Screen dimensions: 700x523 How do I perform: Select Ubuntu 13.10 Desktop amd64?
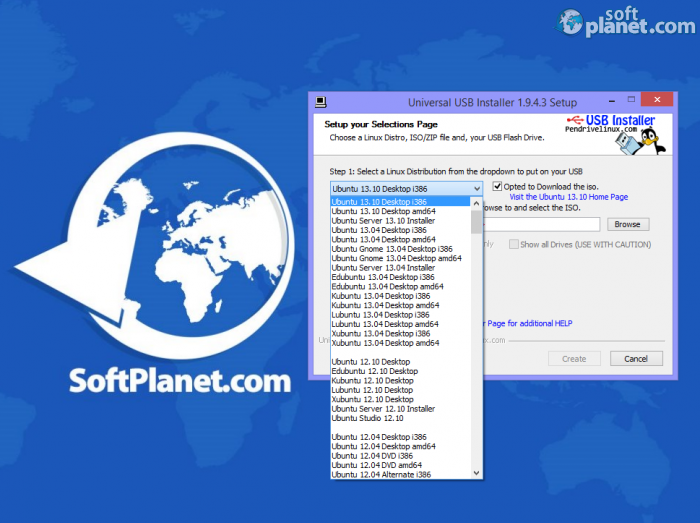[400, 211]
